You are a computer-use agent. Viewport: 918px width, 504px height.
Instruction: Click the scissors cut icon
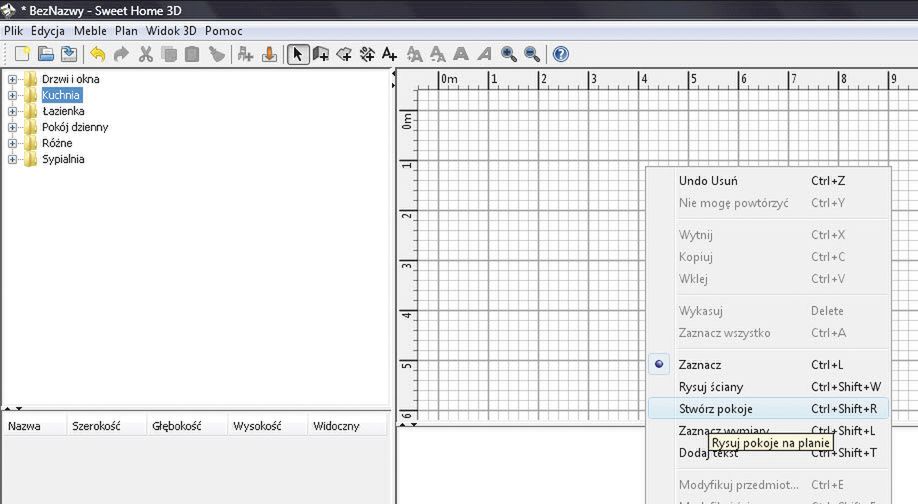[145, 54]
